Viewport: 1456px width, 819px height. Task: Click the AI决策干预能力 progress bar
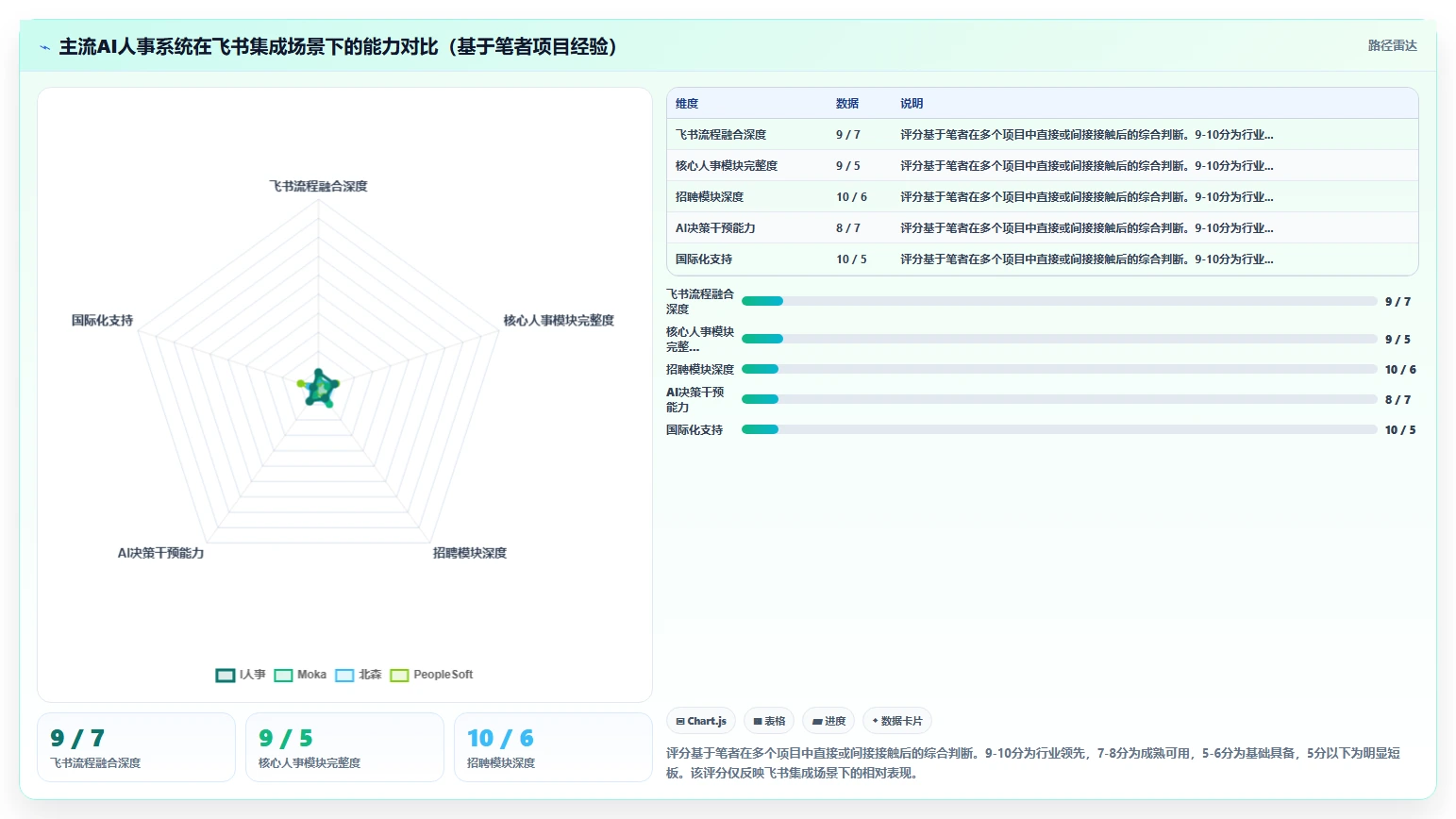point(1060,399)
